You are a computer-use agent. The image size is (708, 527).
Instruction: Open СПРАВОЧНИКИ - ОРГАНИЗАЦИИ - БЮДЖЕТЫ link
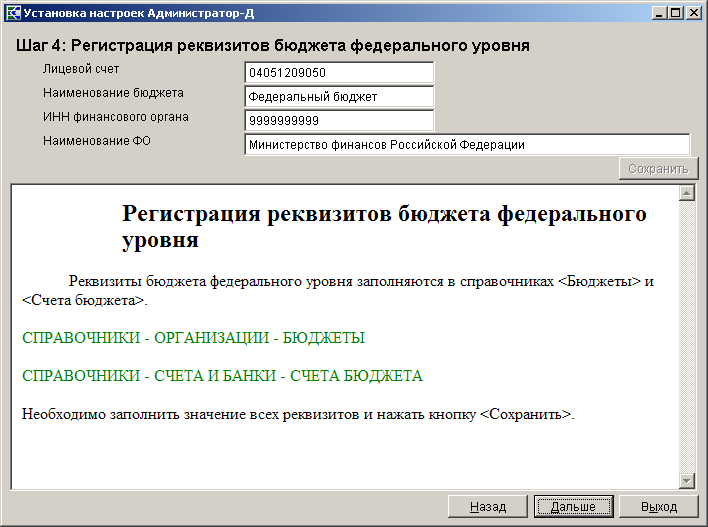(193, 338)
